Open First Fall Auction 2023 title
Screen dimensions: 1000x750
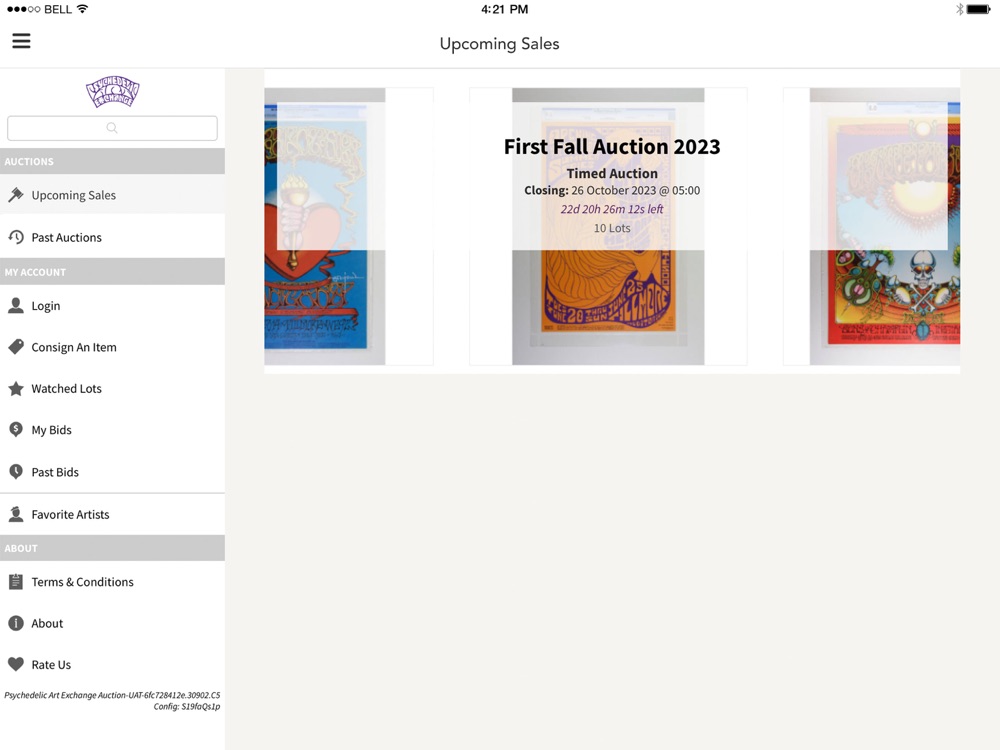click(612, 147)
